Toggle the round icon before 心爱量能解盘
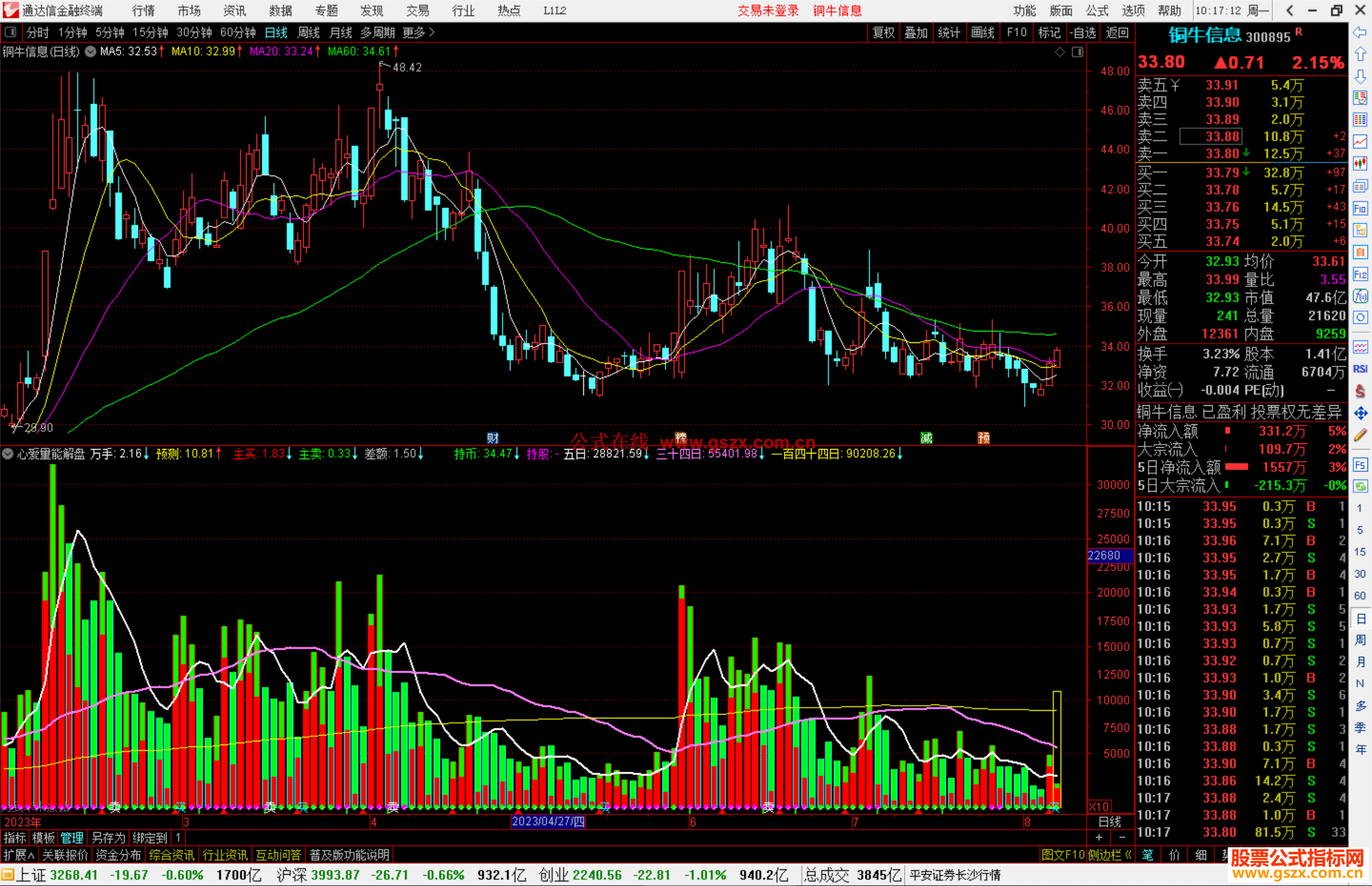Image resolution: width=1372 pixels, height=886 pixels. (x=8, y=453)
